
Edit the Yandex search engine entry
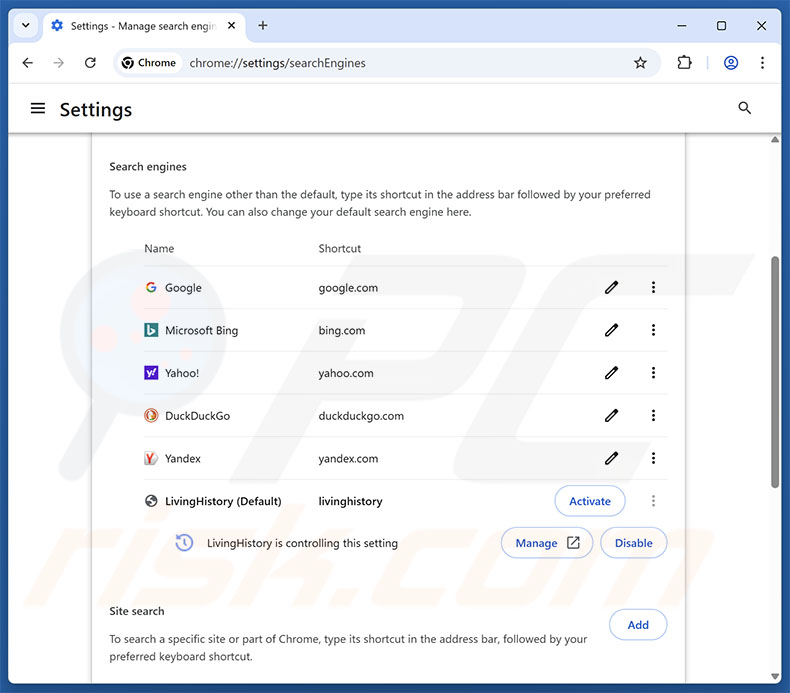point(611,458)
